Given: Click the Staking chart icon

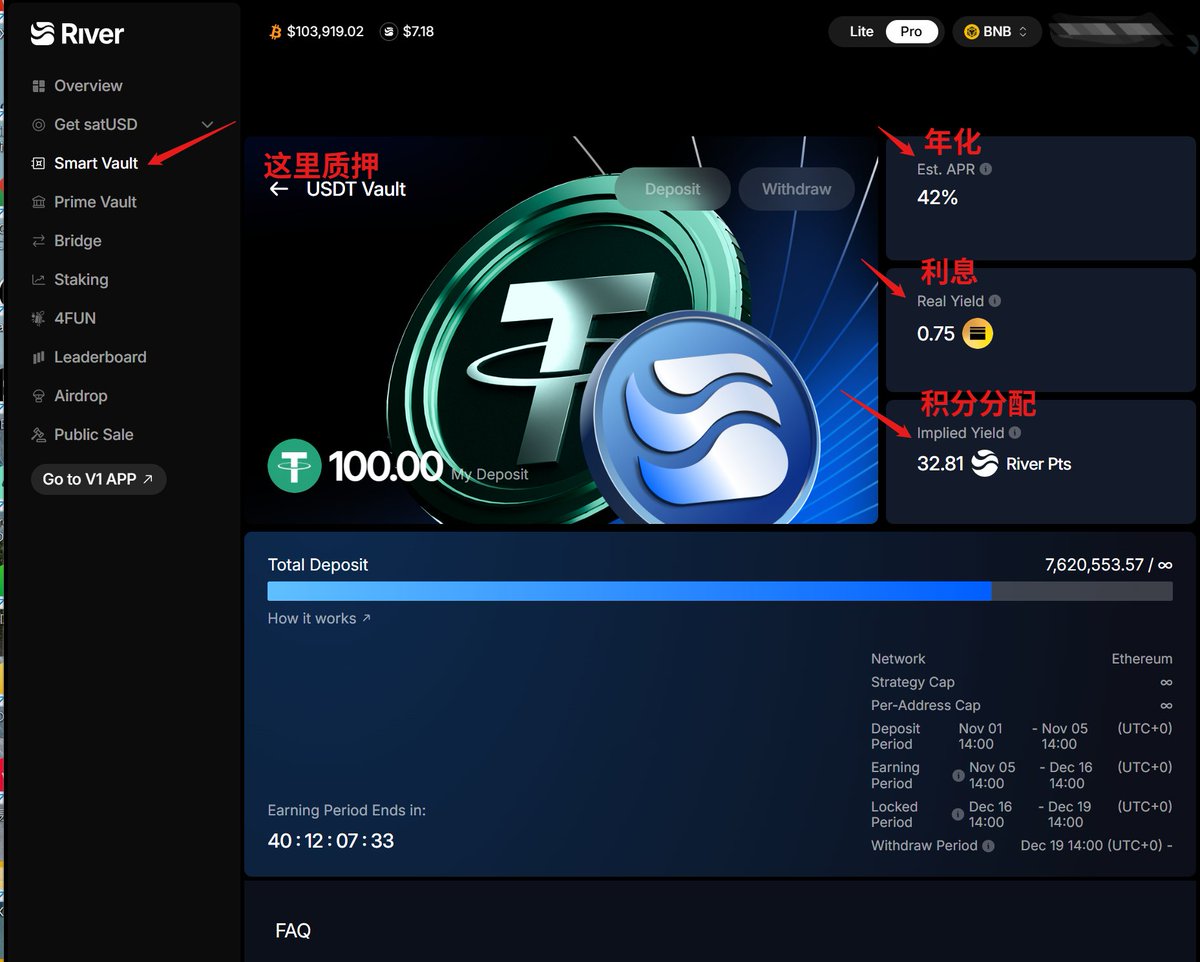Looking at the screenshot, I should pyautogui.click(x=39, y=280).
